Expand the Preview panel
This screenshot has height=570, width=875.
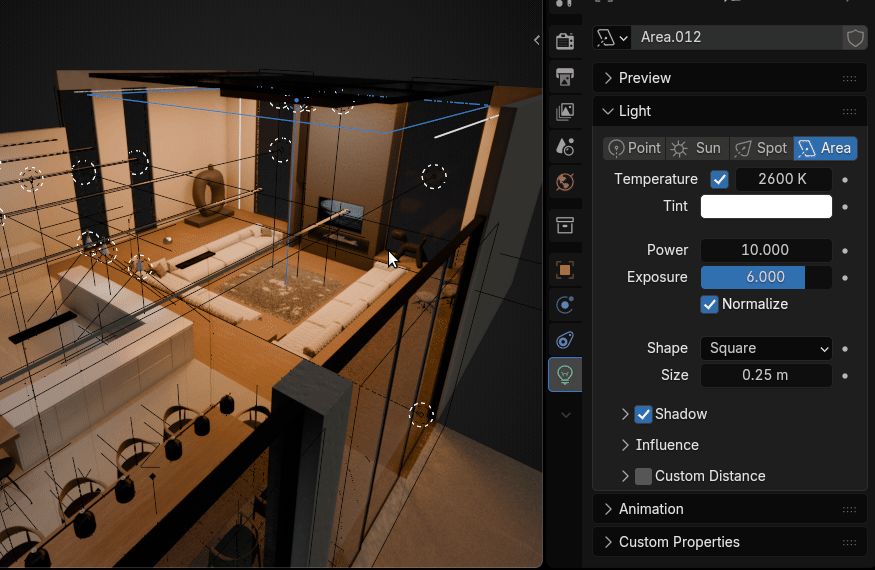pos(608,78)
